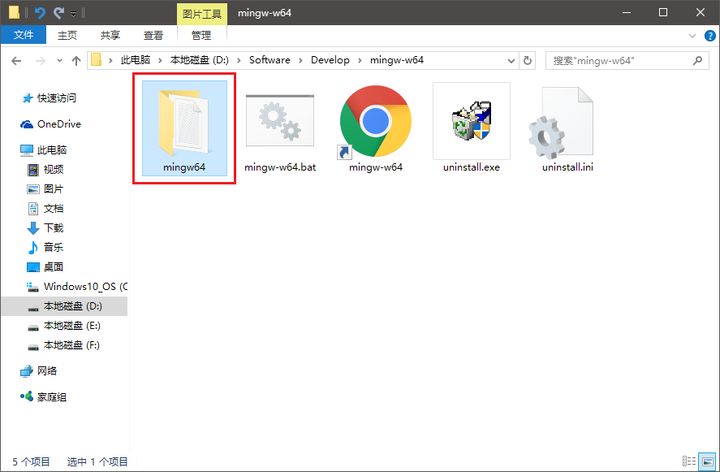Expand the ribbon with the chevron

(x=690, y=36)
